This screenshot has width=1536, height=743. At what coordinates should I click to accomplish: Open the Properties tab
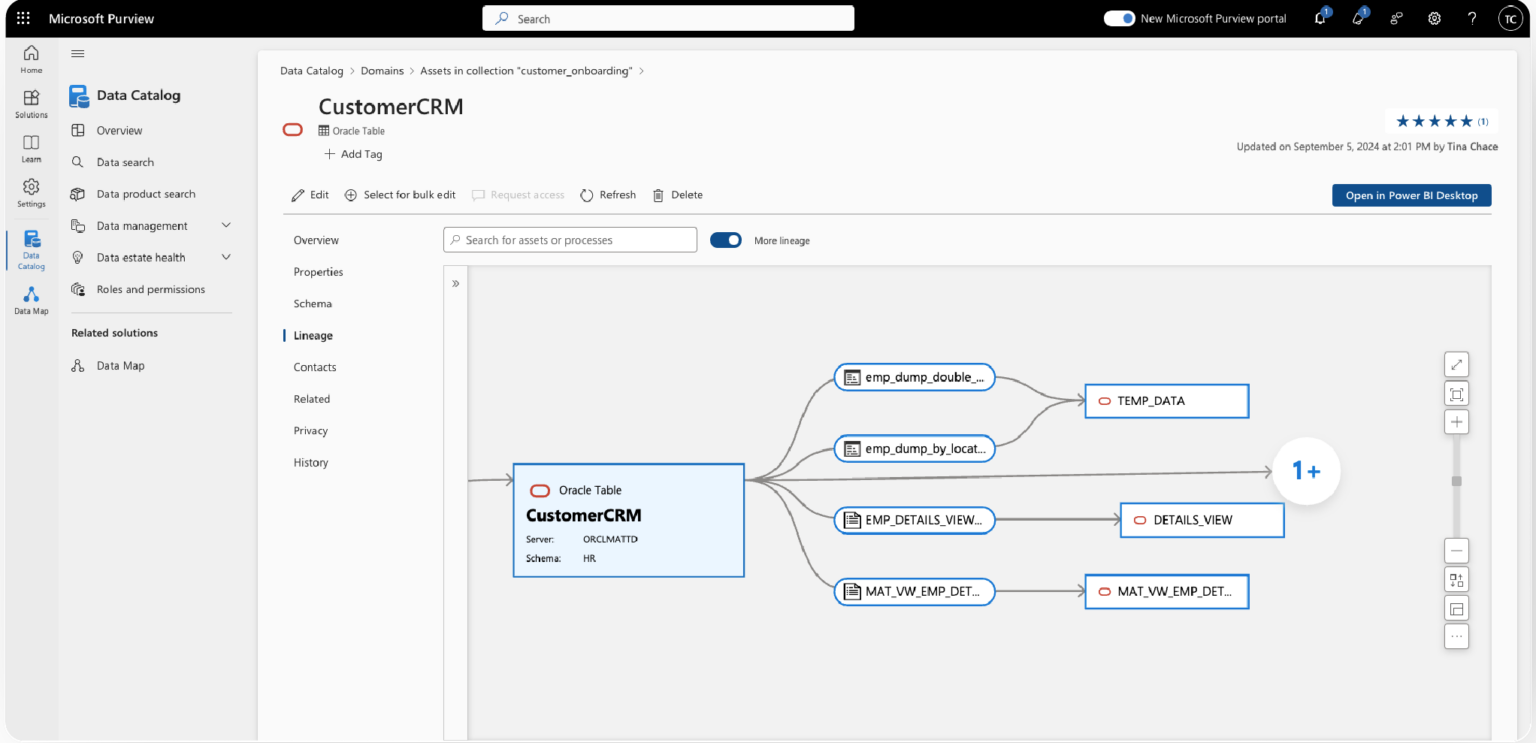coord(318,271)
